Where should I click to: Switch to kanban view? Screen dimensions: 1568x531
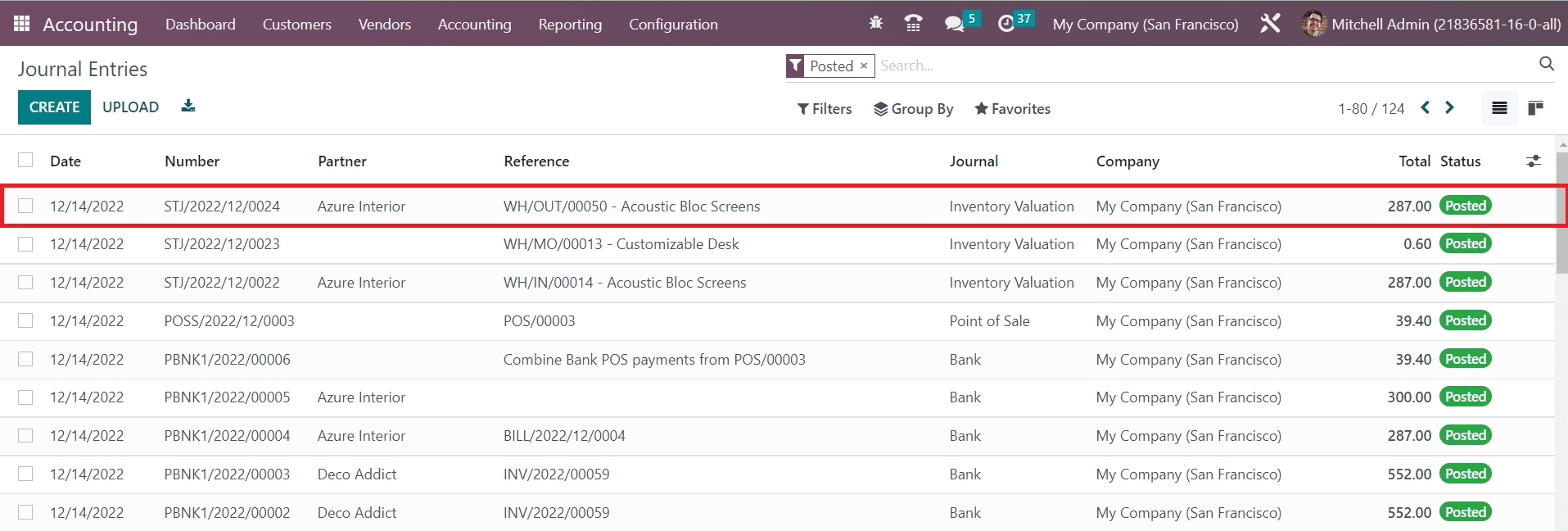pos(1535,108)
